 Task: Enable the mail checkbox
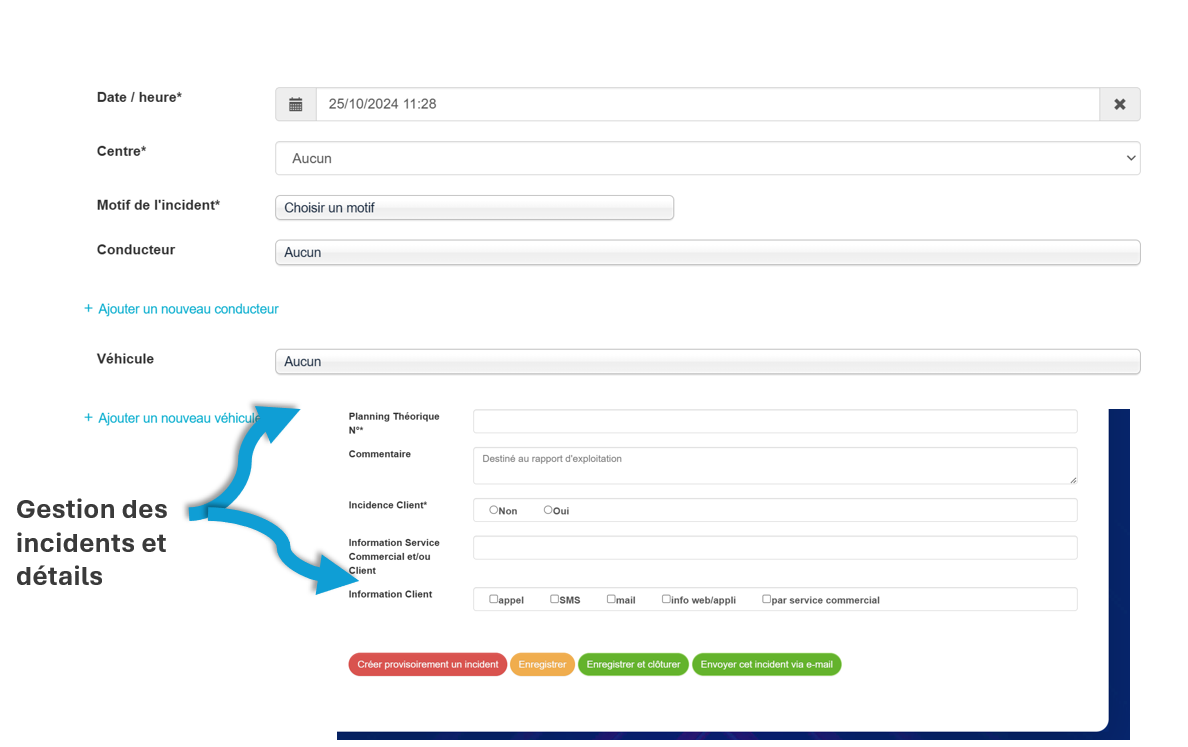pos(611,599)
